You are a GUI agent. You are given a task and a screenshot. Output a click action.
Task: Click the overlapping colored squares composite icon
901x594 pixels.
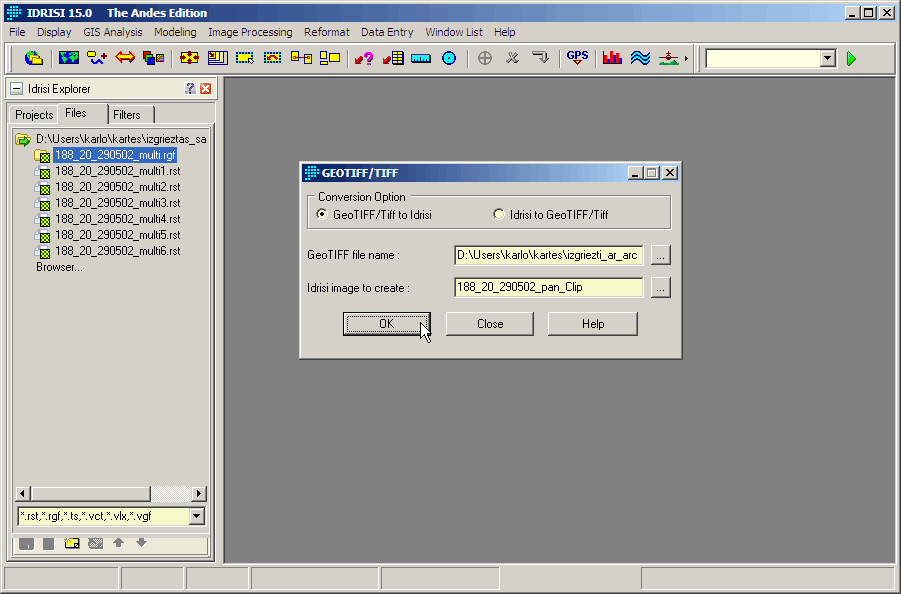pos(153,58)
